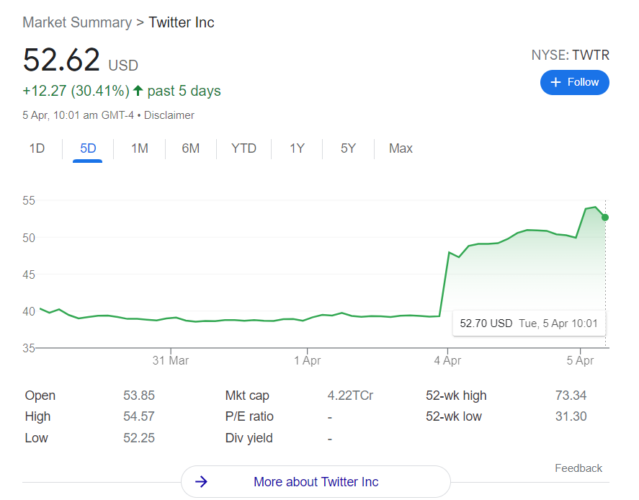Click the green up arrow near past 5 days
Image resolution: width=639 pixels, height=500 pixels.
(x=138, y=90)
